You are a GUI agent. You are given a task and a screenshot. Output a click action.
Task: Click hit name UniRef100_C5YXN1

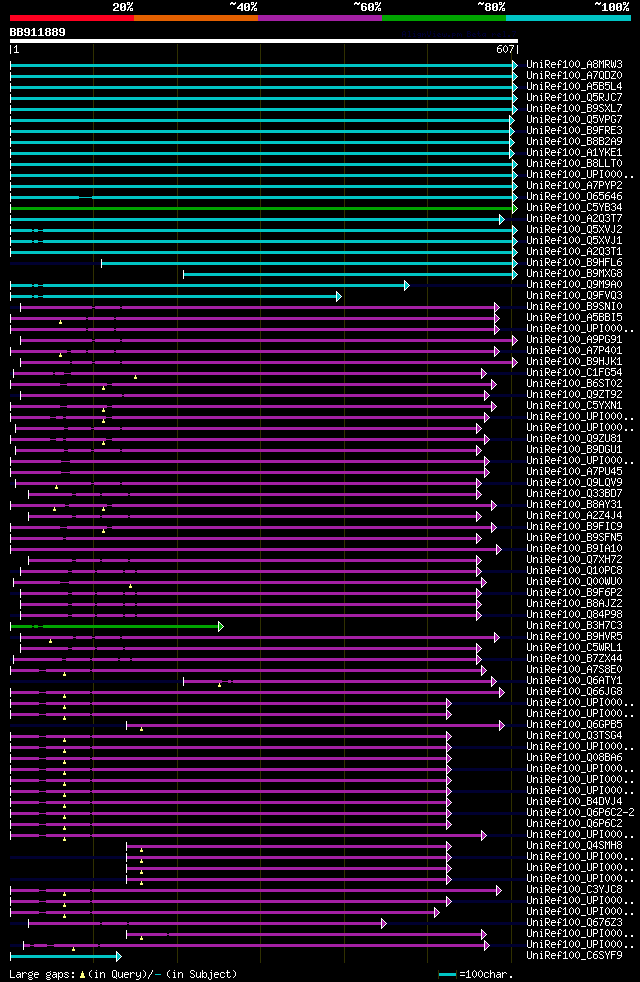[574, 406]
